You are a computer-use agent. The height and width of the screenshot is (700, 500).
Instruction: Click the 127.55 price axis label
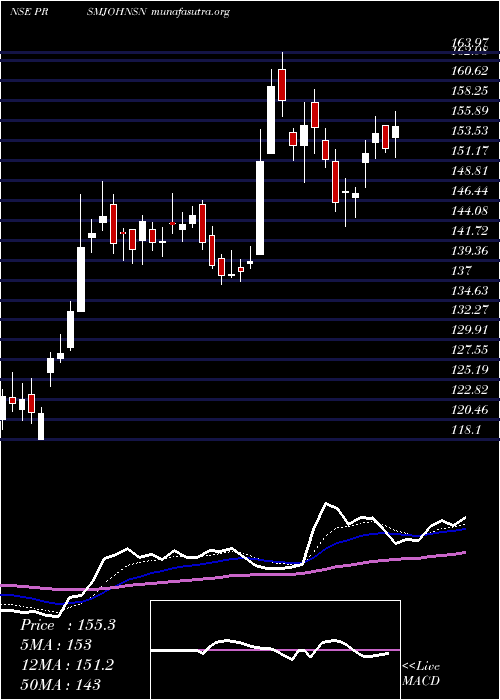pyautogui.click(x=469, y=350)
